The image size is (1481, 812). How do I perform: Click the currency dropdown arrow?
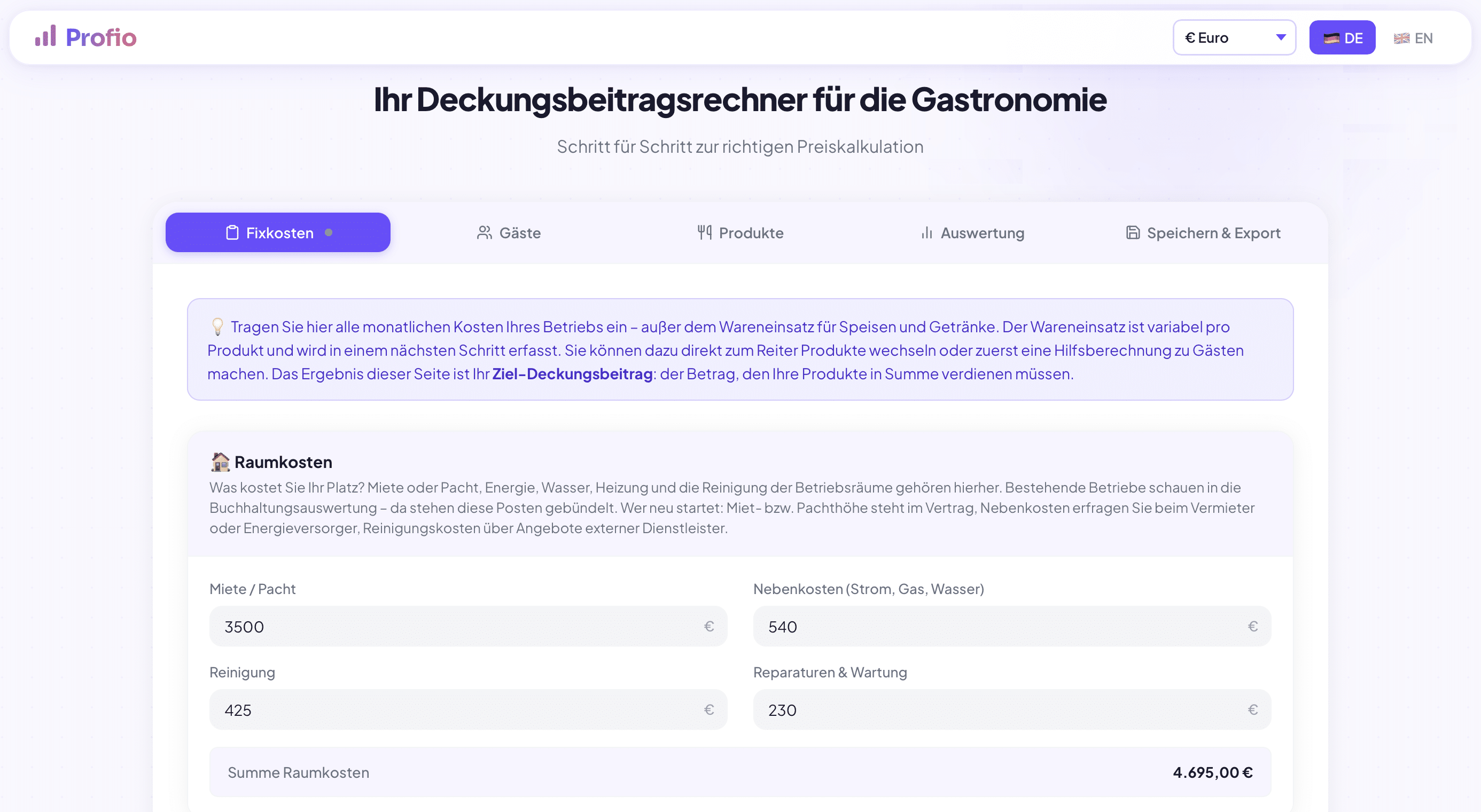[1281, 37]
